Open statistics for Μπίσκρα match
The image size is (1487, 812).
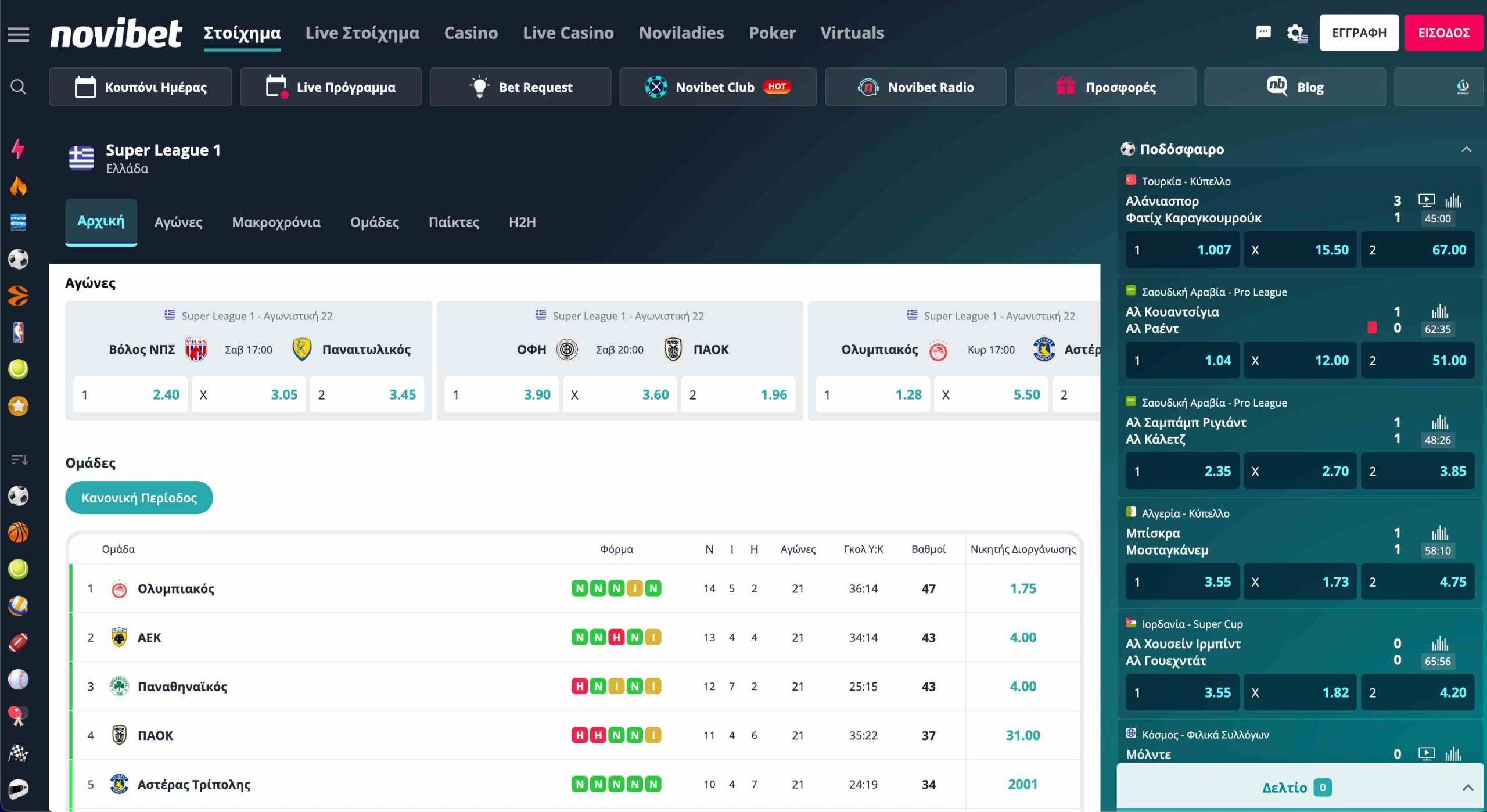tap(1439, 533)
